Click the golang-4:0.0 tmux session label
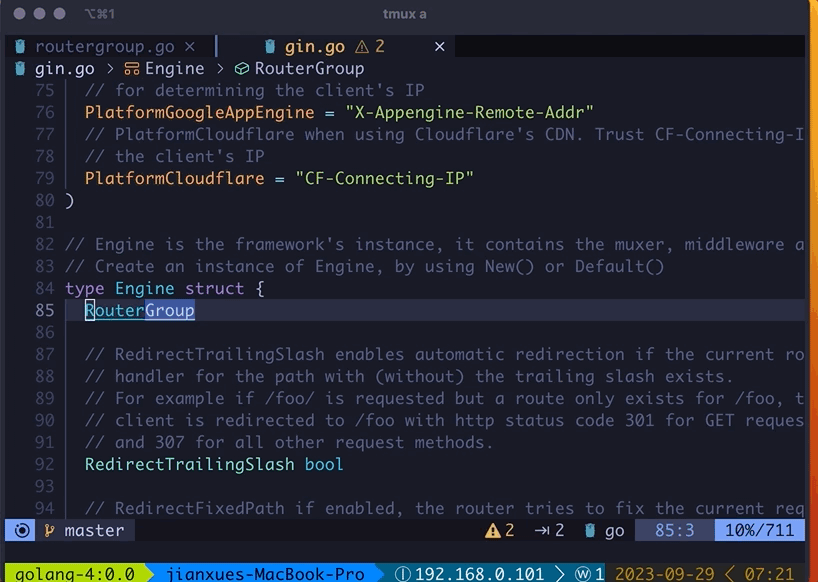The height and width of the screenshot is (582, 818). [75, 574]
